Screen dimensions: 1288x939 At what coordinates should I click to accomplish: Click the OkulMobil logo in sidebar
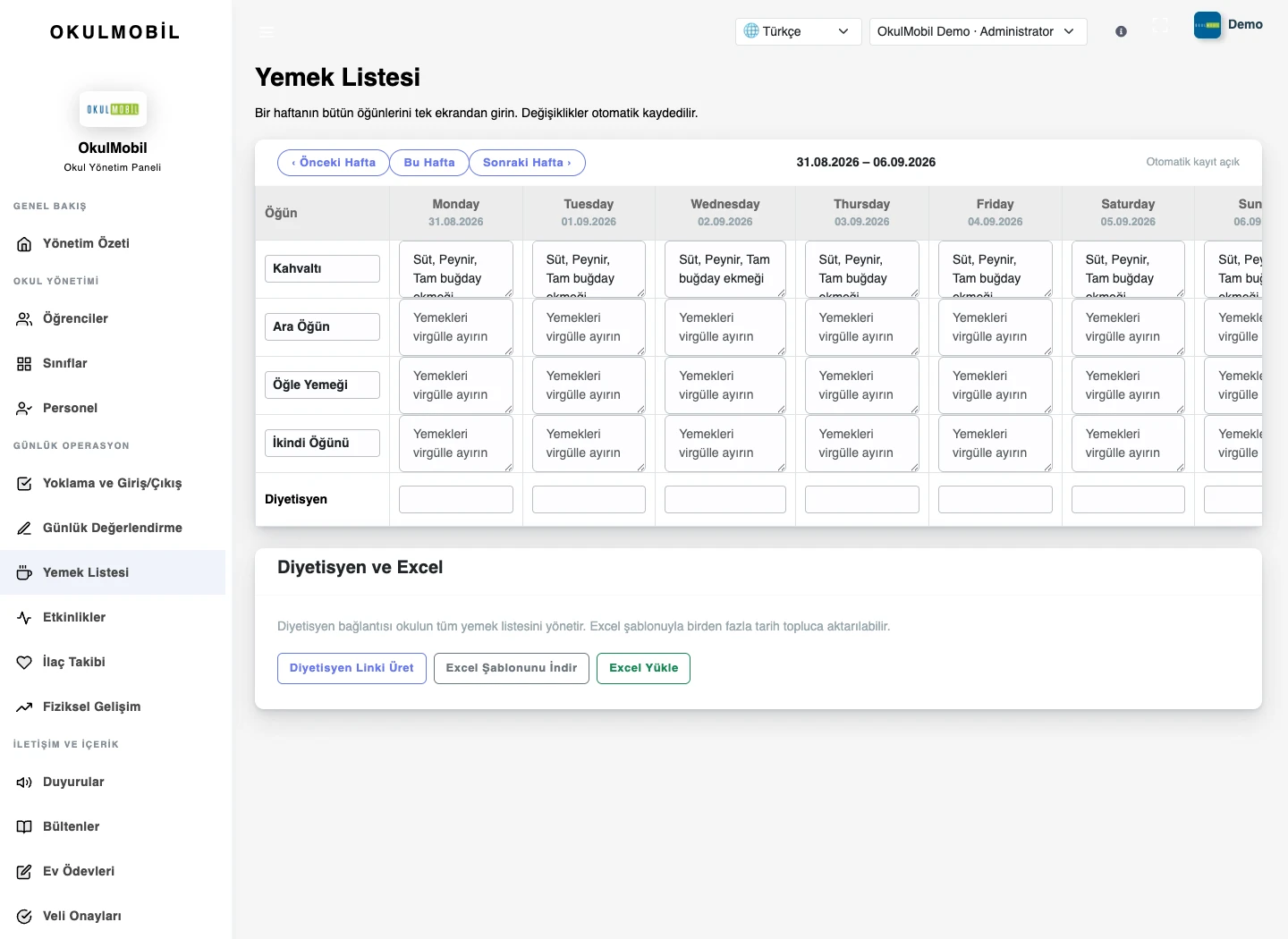pyautogui.click(x=113, y=109)
